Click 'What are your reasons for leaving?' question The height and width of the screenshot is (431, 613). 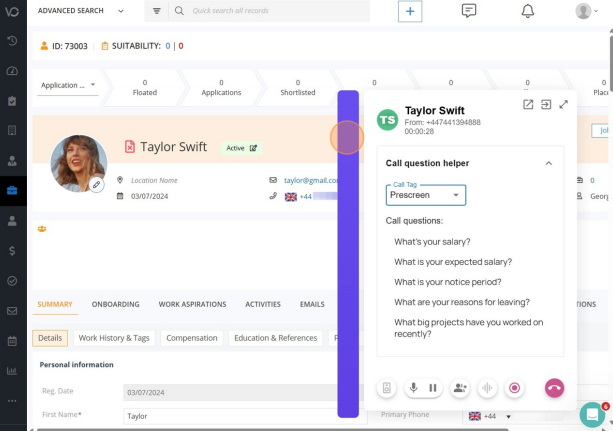coord(462,302)
